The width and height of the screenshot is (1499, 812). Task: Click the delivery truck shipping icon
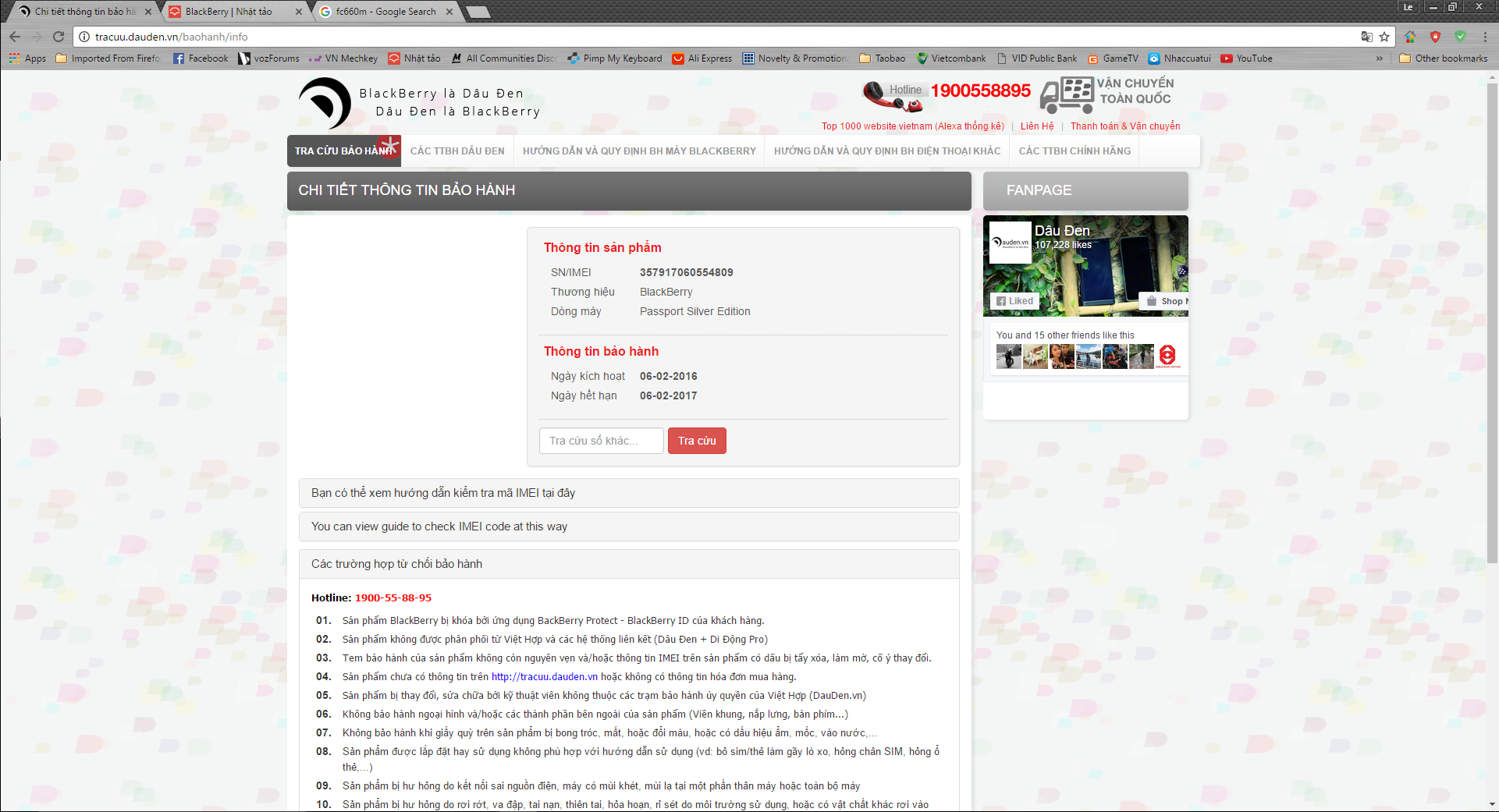point(1067,95)
